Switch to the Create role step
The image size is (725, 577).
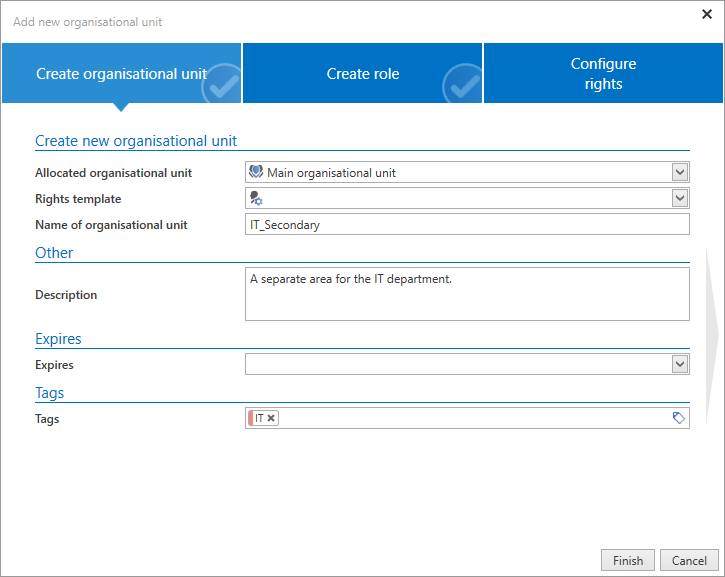pyautogui.click(x=362, y=73)
